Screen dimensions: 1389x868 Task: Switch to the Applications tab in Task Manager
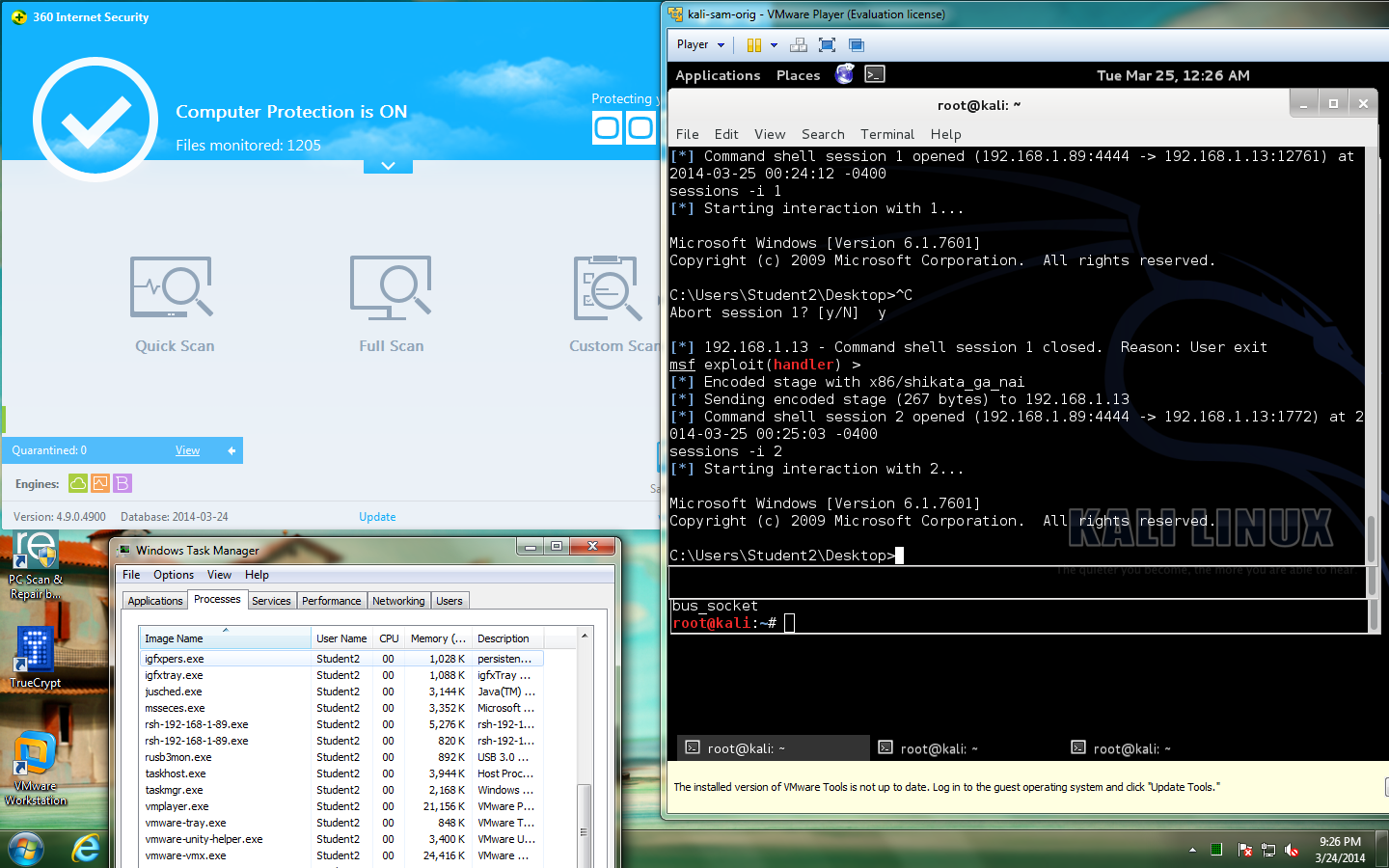pos(155,601)
